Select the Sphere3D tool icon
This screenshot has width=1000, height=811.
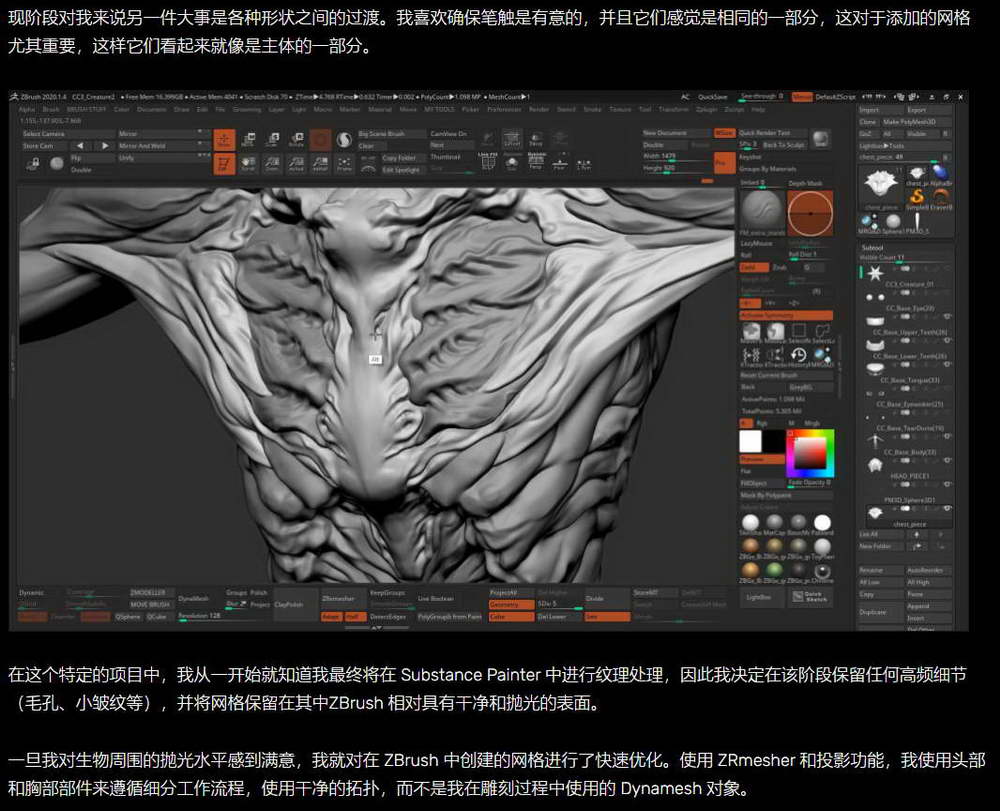point(893,221)
